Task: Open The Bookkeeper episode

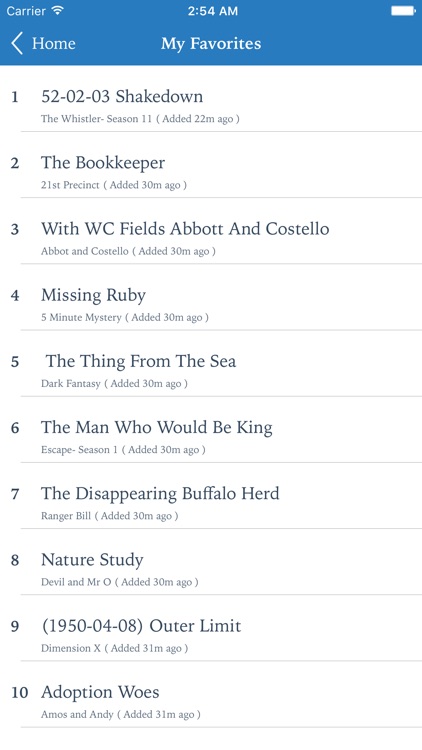Action: click(211, 165)
